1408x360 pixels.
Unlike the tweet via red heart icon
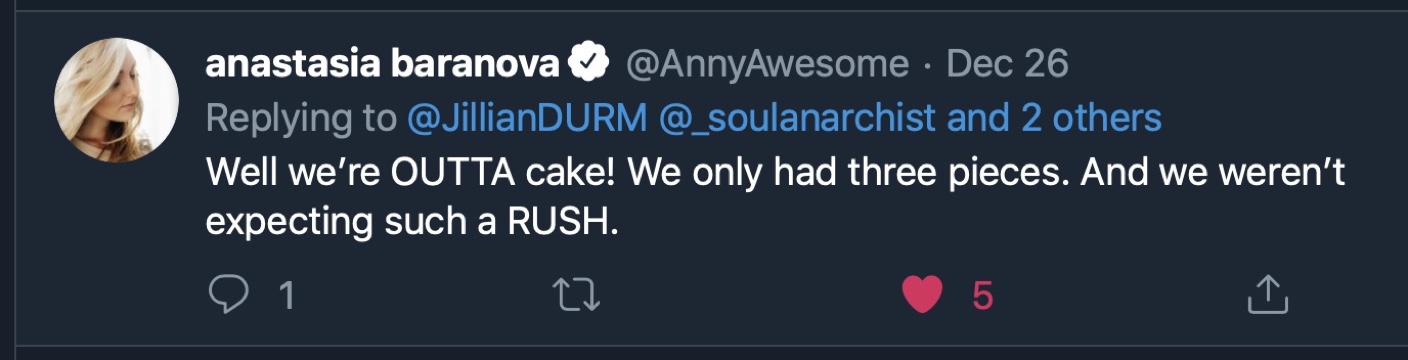coord(922,294)
